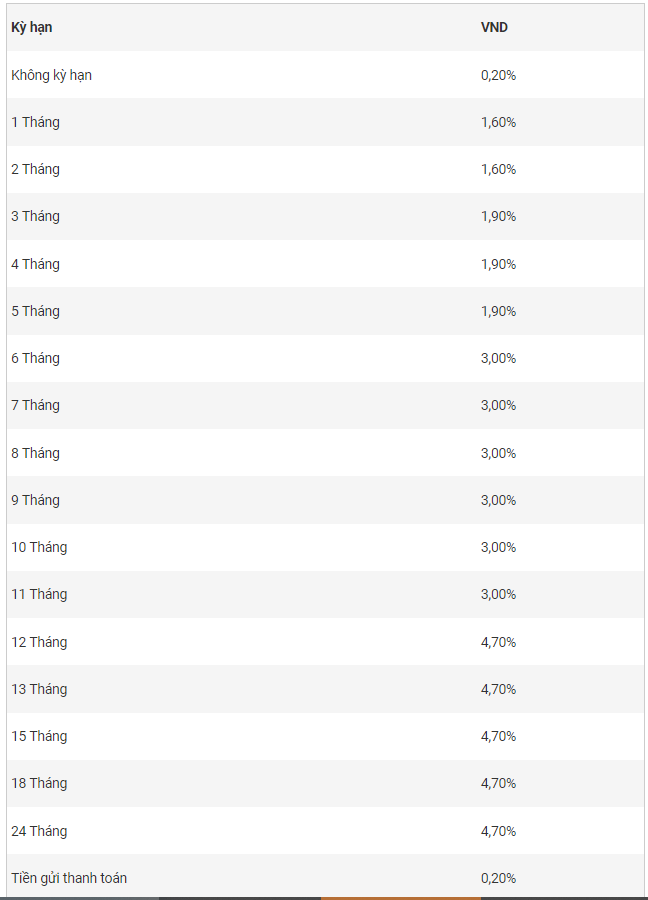Select the 12 Tháng term label
Screen dimensions: 648x900
tap(39, 642)
